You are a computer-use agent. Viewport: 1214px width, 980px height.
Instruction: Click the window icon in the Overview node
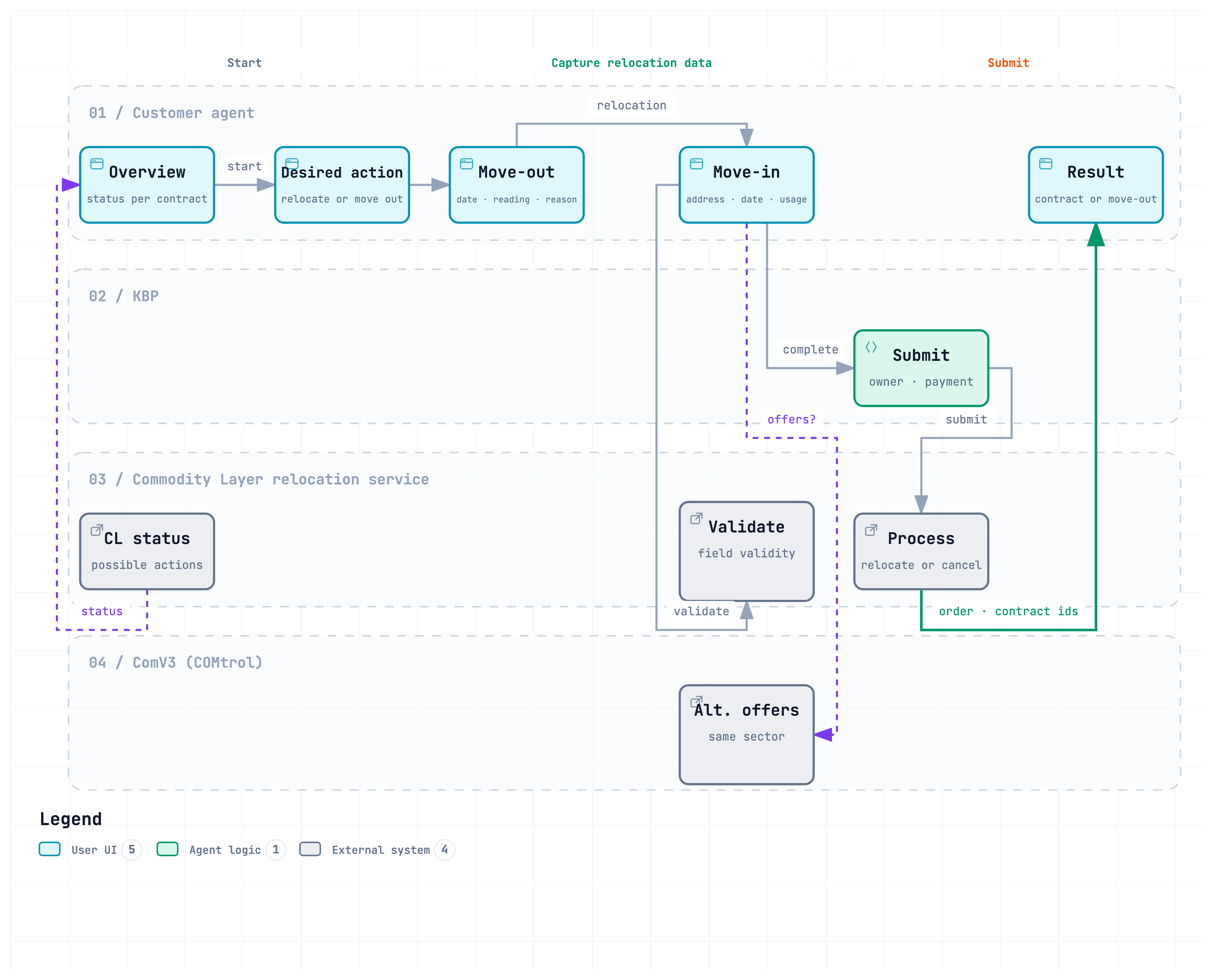click(x=97, y=164)
